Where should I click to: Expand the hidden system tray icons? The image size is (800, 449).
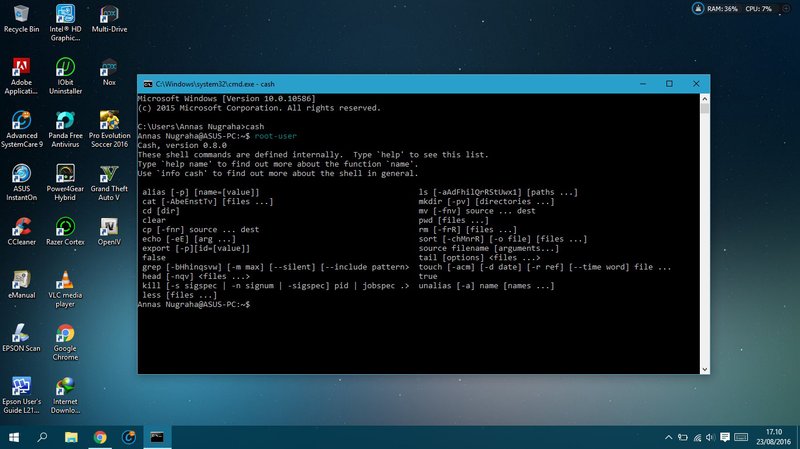tap(667, 437)
